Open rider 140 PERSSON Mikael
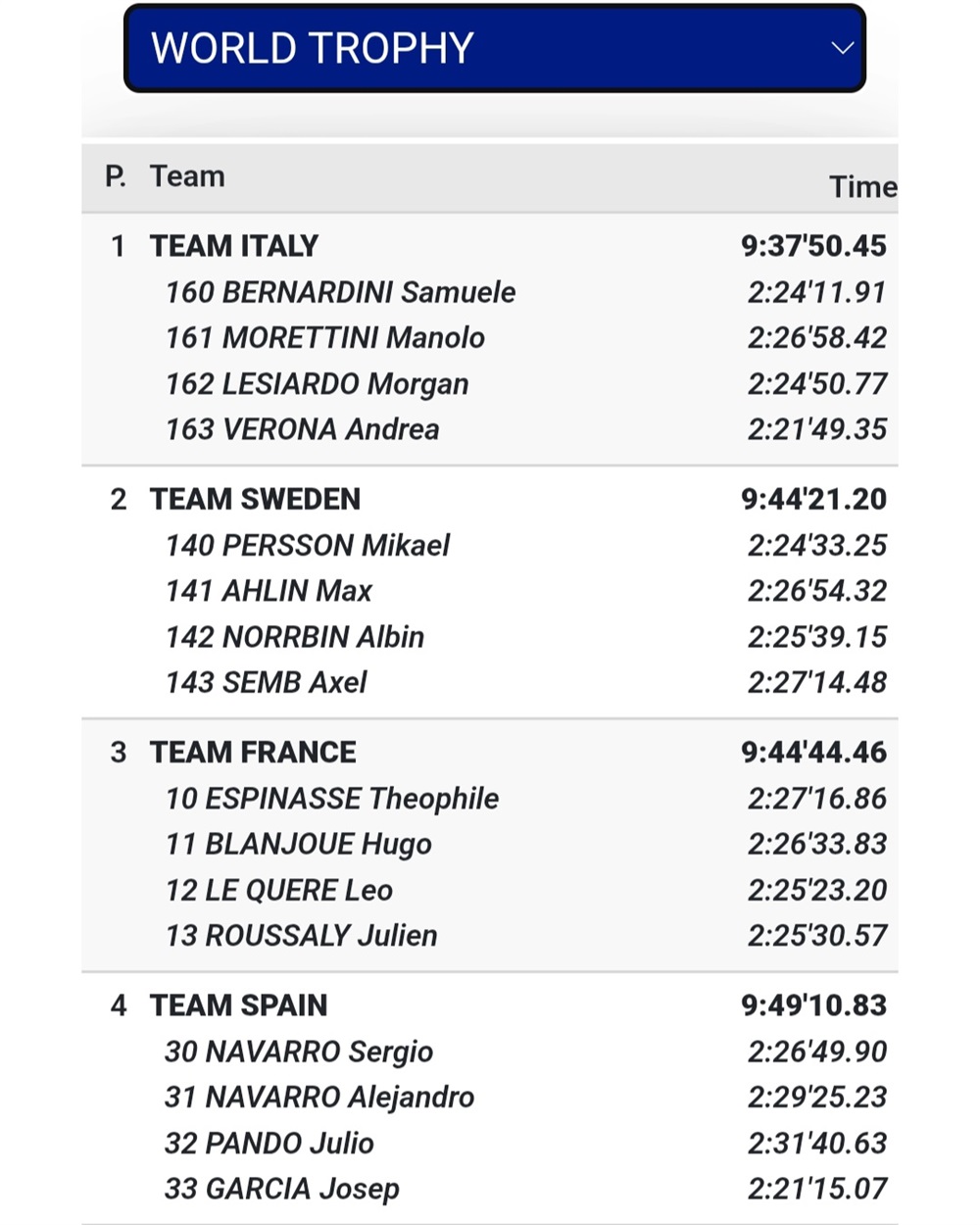The image size is (980, 1225). click(308, 545)
